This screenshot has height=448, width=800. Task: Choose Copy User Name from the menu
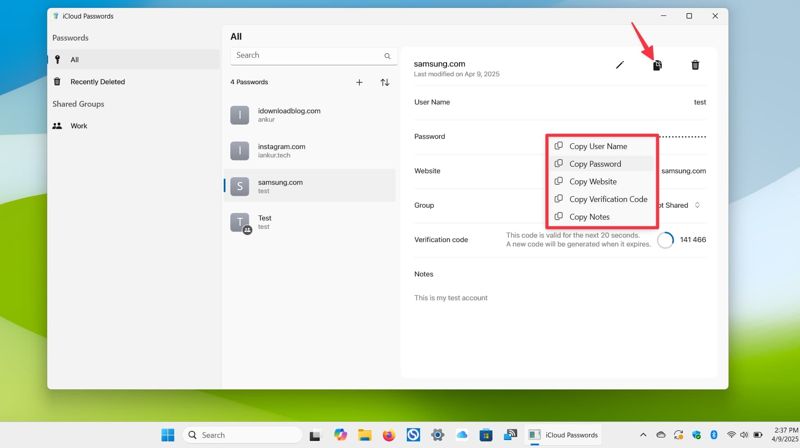(602, 146)
